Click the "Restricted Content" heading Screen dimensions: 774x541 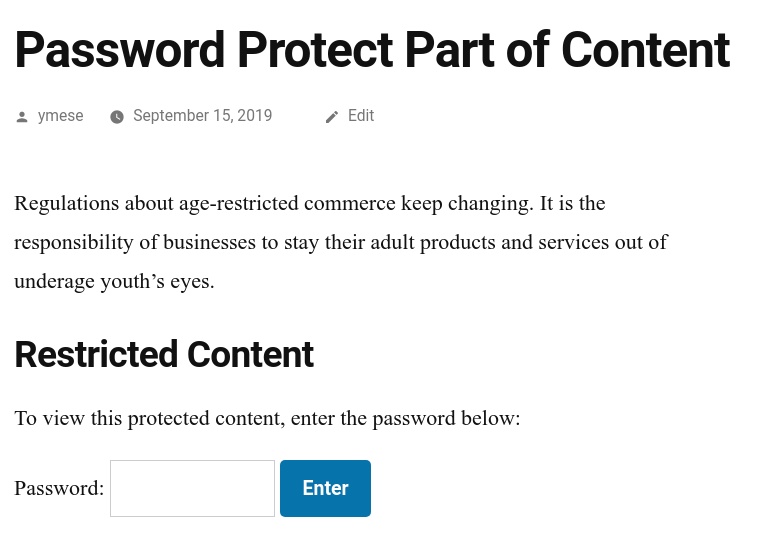coord(164,354)
